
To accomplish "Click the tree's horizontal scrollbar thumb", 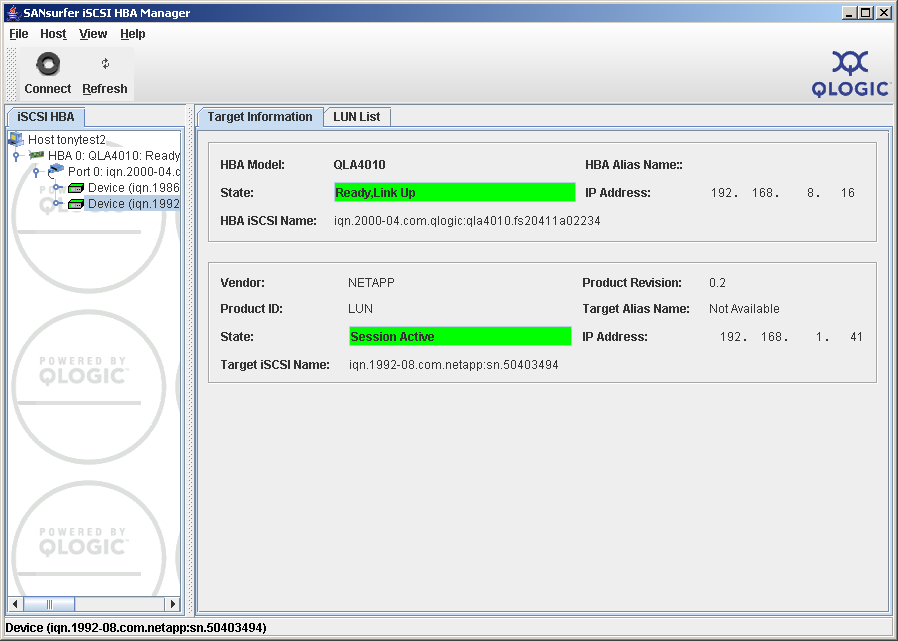I will [40, 604].
